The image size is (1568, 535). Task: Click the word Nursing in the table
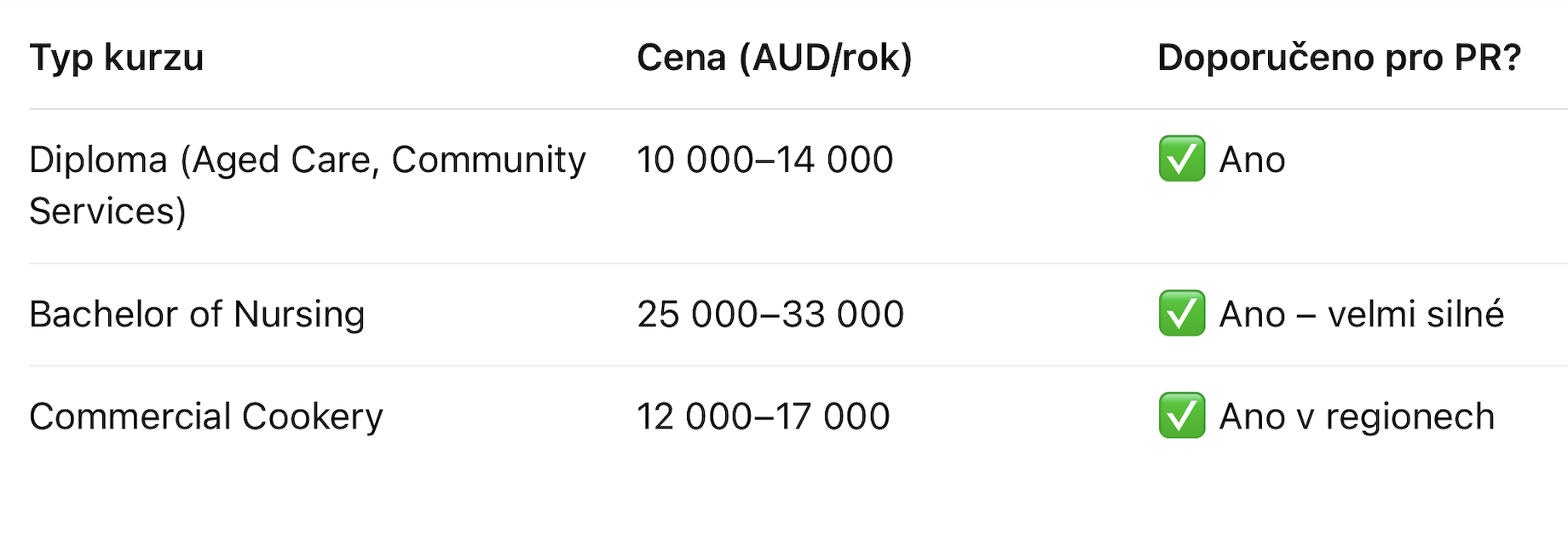[299, 314]
